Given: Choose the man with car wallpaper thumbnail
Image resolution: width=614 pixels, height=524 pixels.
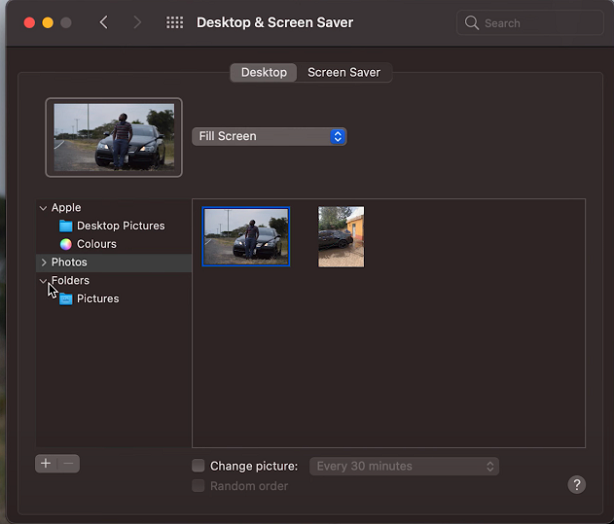Looking at the screenshot, I should [x=246, y=237].
